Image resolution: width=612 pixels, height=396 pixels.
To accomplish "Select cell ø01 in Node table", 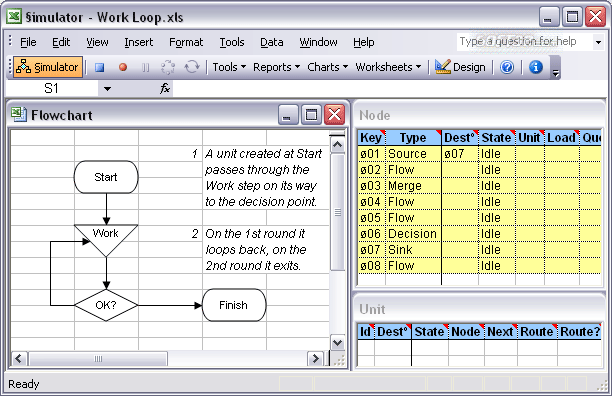I will tap(371, 154).
